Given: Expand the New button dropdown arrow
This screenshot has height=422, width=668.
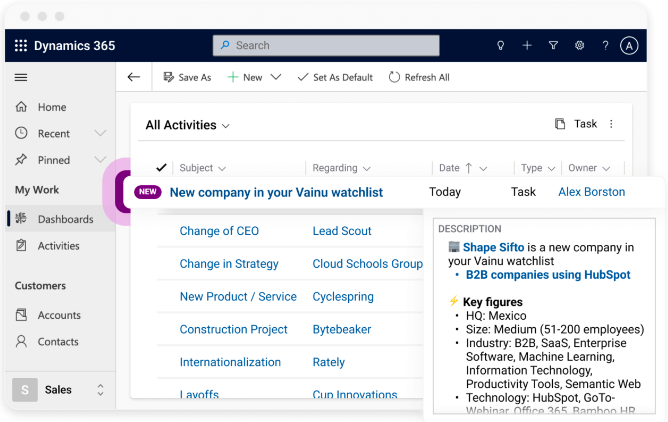Looking at the screenshot, I should (276, 77).
